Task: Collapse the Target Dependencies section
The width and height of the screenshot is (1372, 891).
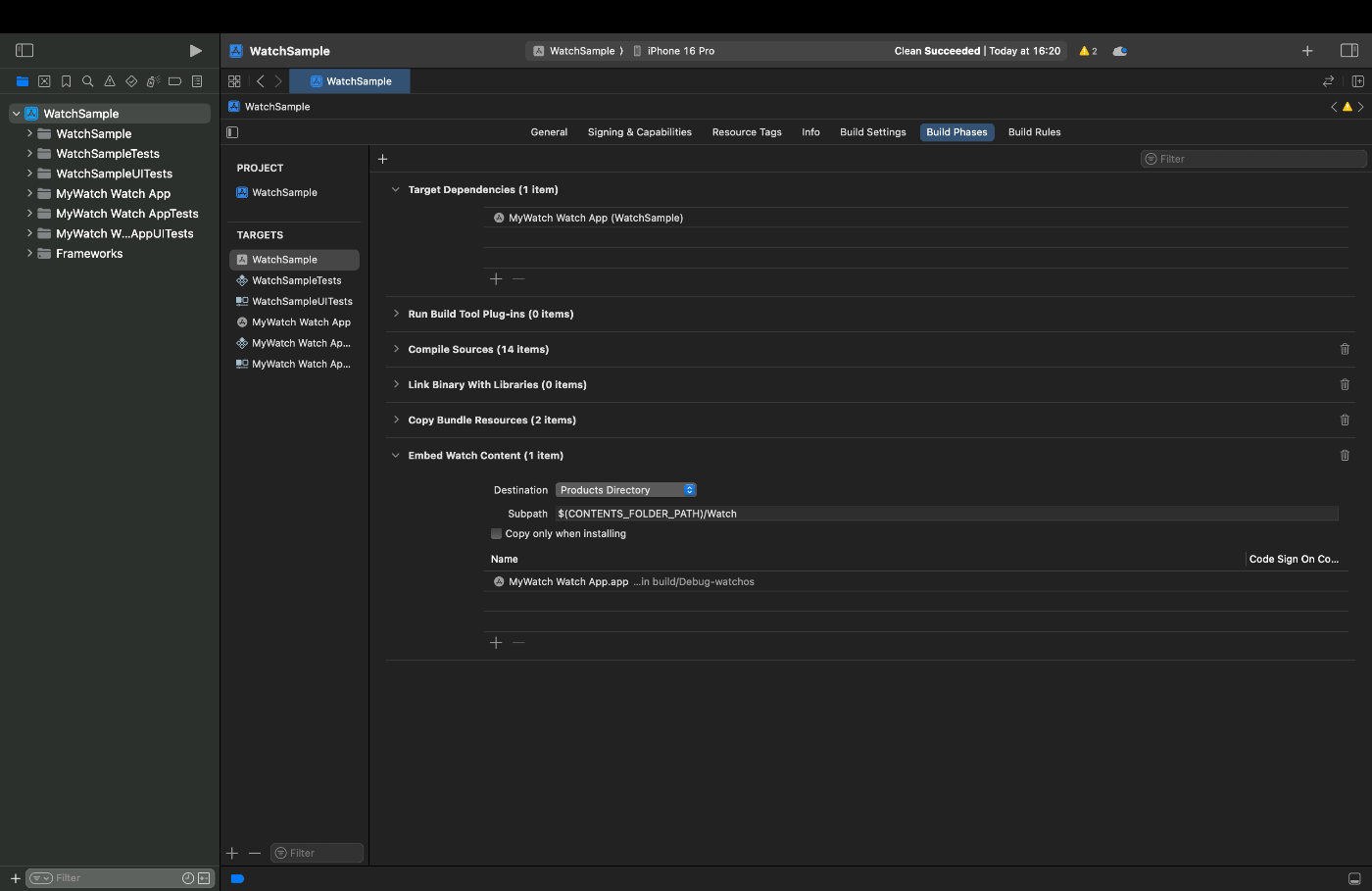Action: point(396,189)
